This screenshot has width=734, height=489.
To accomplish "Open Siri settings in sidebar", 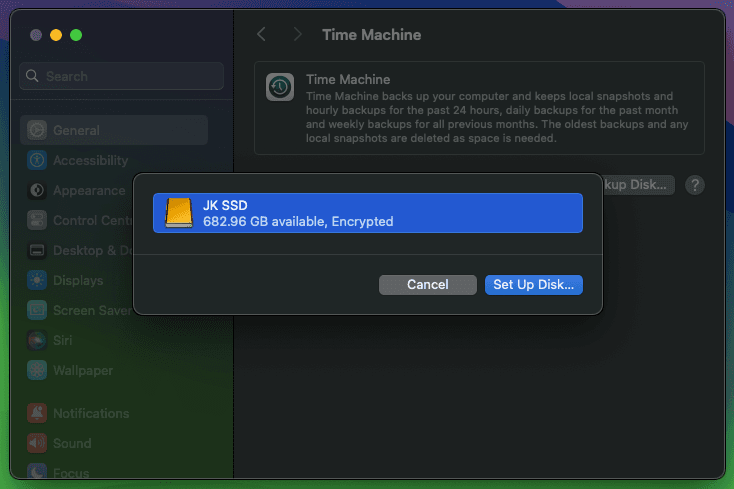I will click(114, 340).
